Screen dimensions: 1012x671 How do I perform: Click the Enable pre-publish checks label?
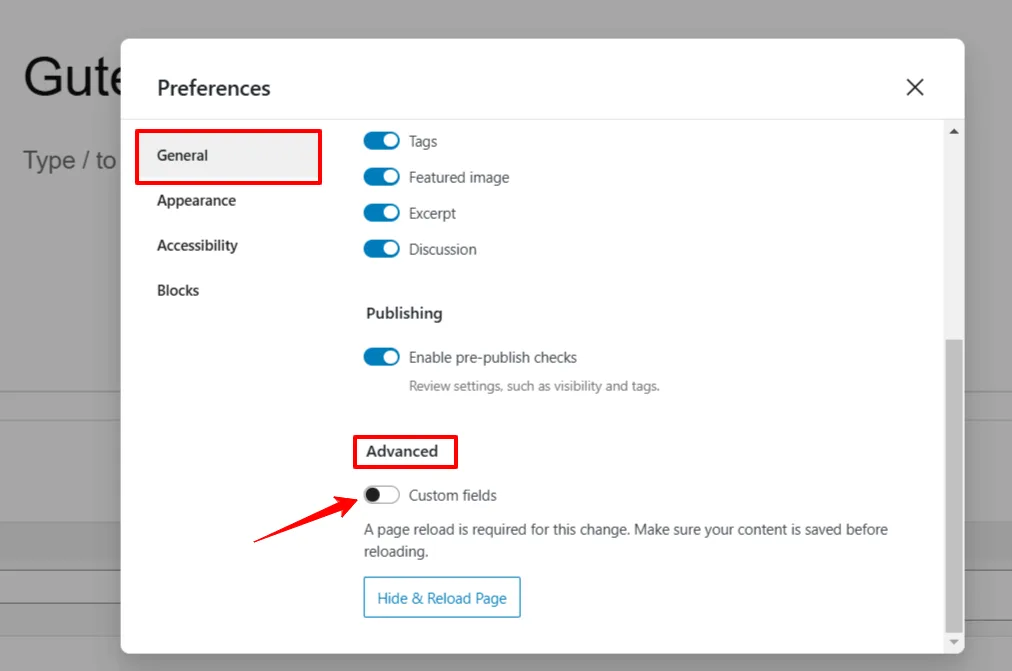[492, 358]
